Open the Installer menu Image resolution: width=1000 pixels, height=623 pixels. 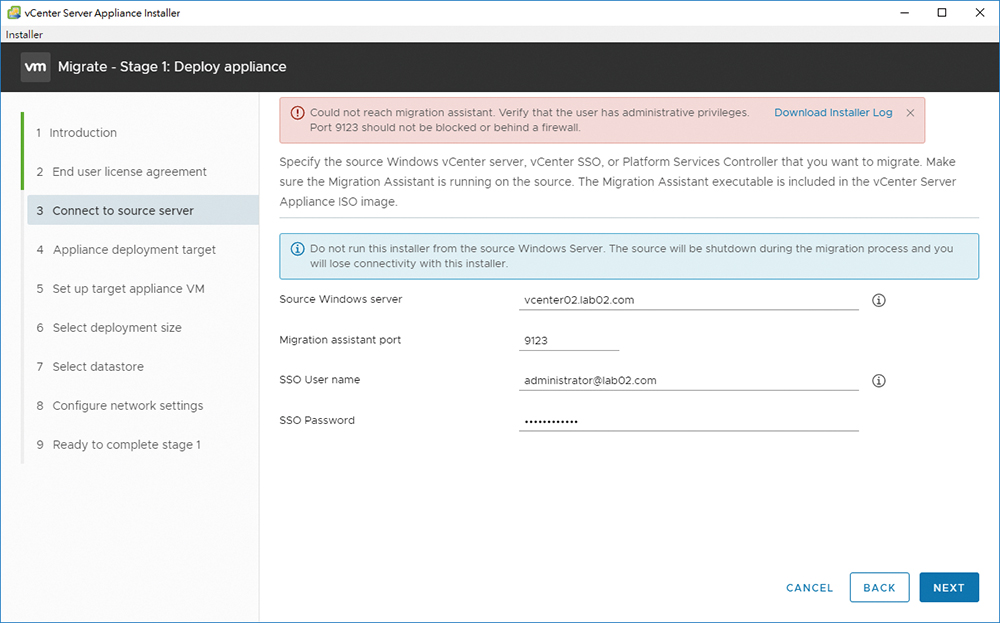point(24,34)
